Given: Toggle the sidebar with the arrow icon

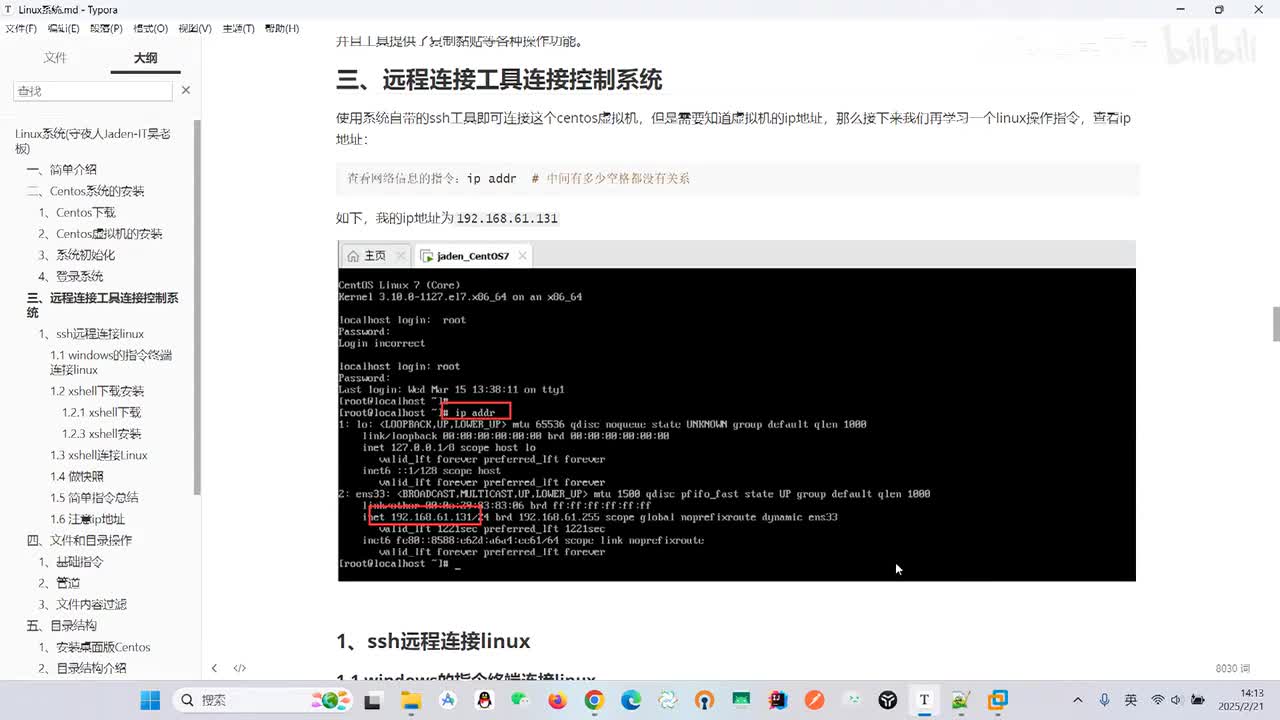Looking at the screenshot, I should click(x=214, y=668).
